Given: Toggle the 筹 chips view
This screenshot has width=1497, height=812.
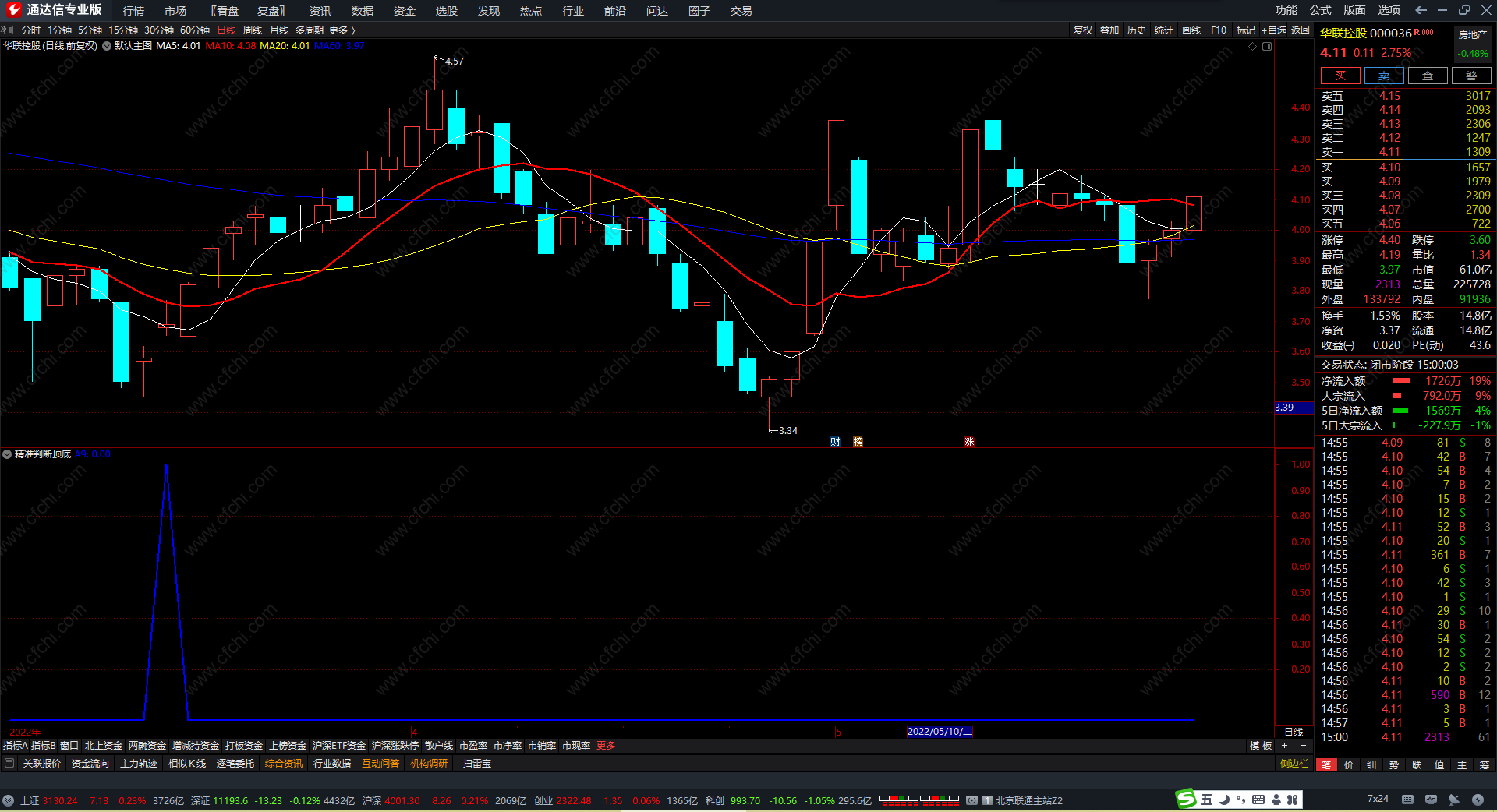Looking at the screenshot, I should 1485,765.
